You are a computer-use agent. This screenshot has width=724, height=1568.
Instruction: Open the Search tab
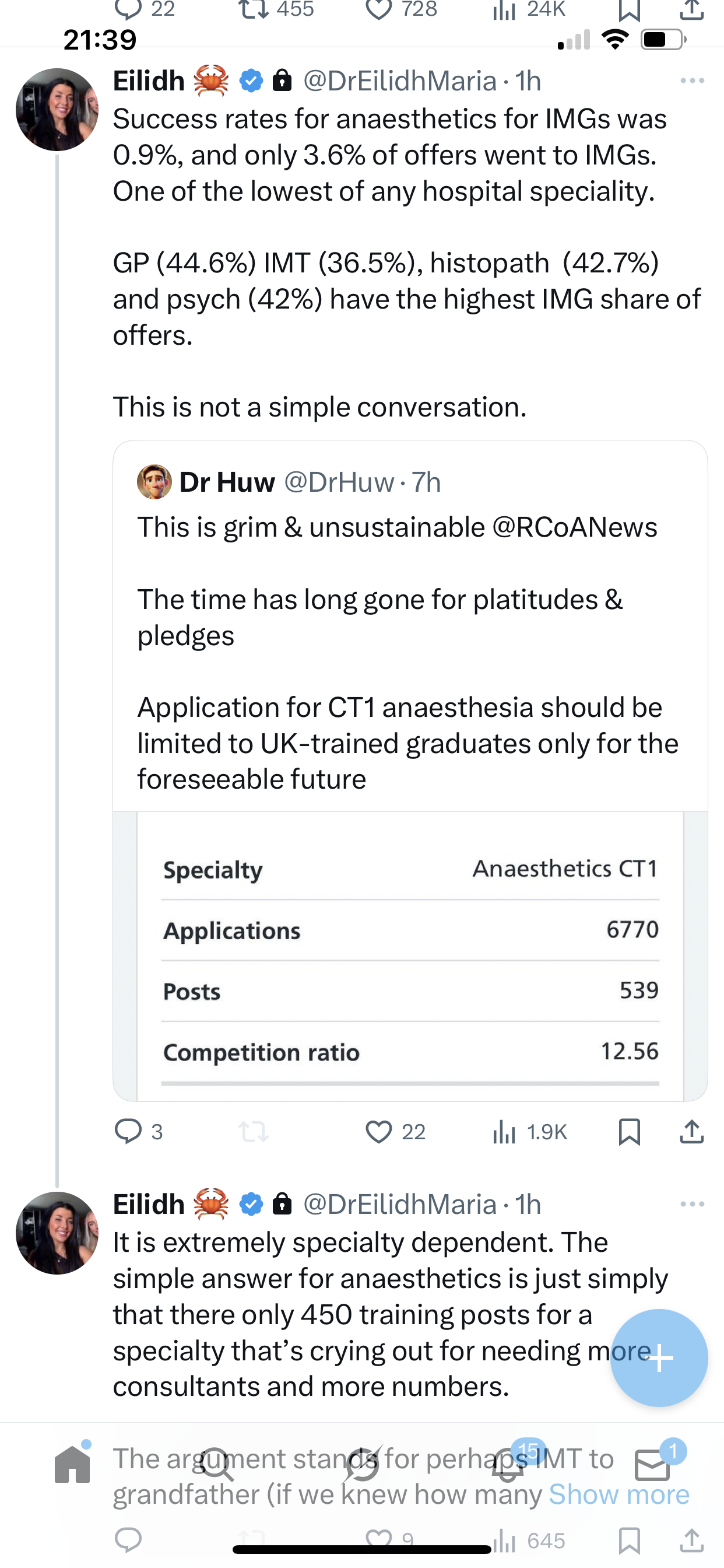pos(217,1465)
